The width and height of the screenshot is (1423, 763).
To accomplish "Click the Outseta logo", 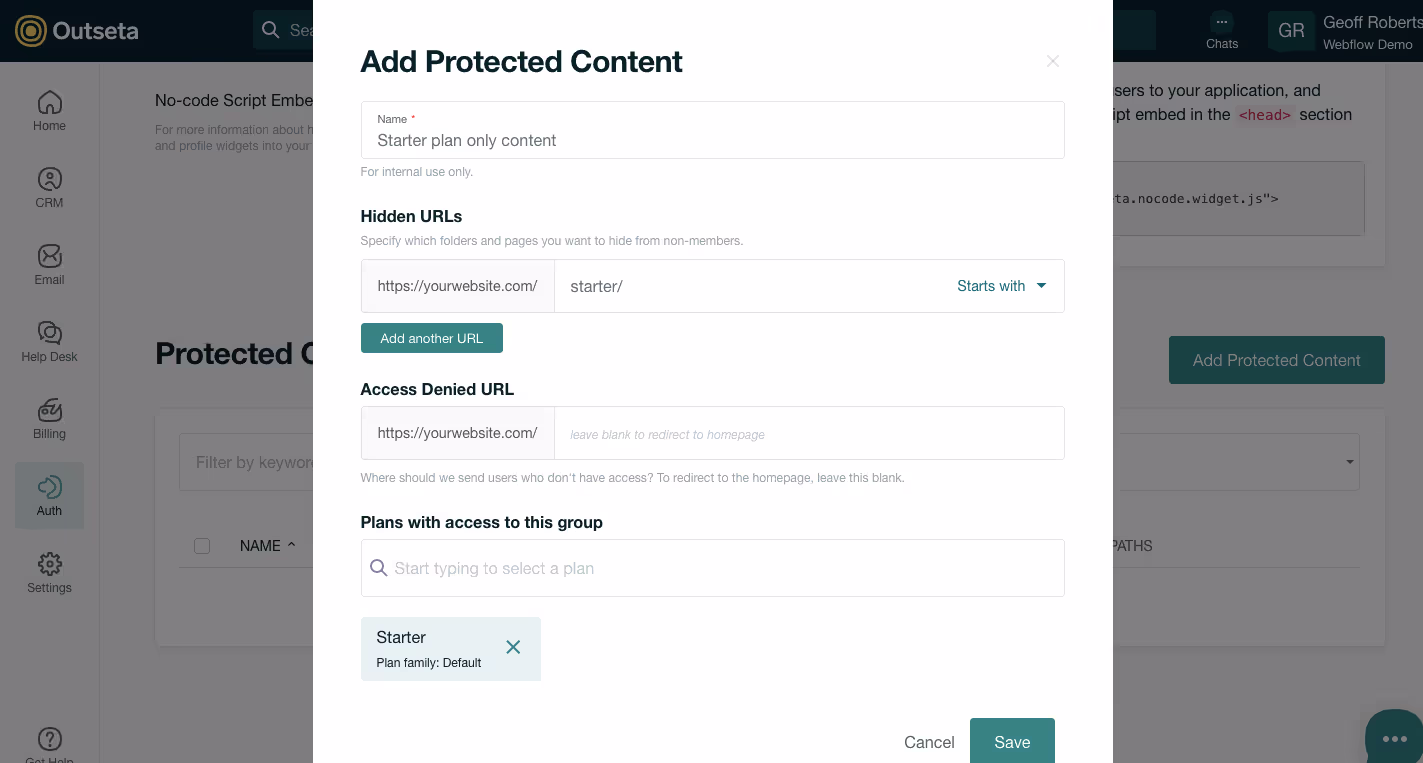I will point(77,31).
